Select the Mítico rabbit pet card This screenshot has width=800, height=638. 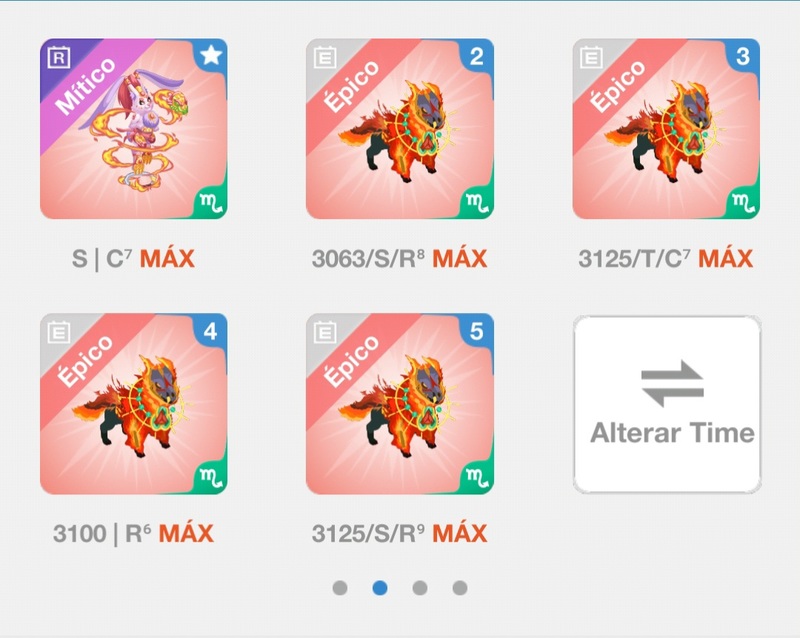(134, 129)
